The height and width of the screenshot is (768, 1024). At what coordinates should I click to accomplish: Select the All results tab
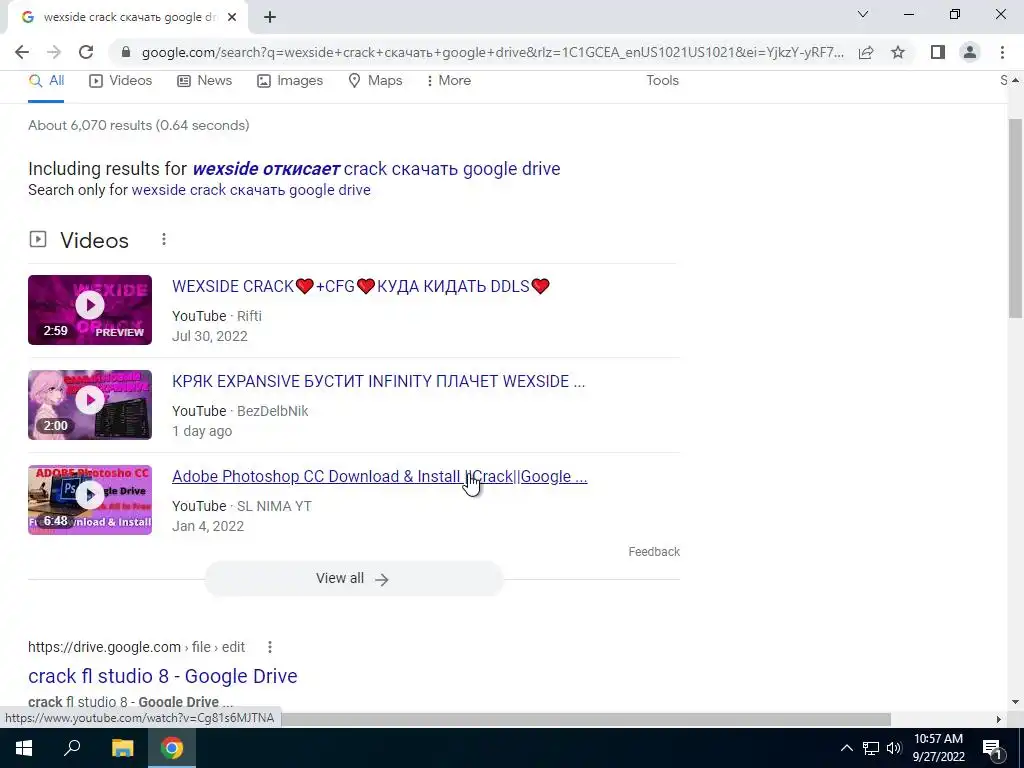point(46,80)
